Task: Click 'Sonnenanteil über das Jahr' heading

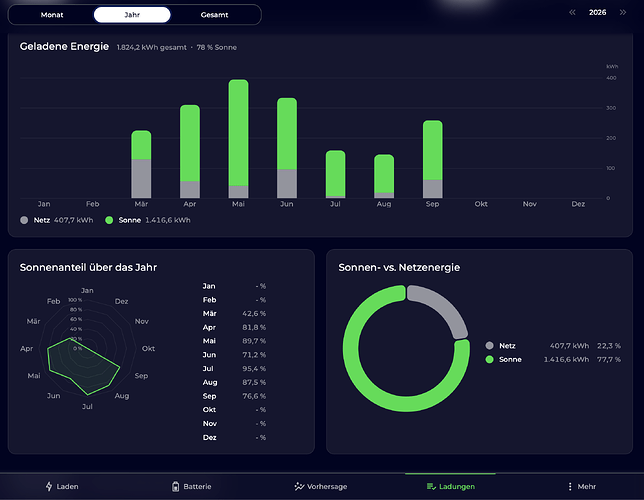Action: tap(88, 267)
